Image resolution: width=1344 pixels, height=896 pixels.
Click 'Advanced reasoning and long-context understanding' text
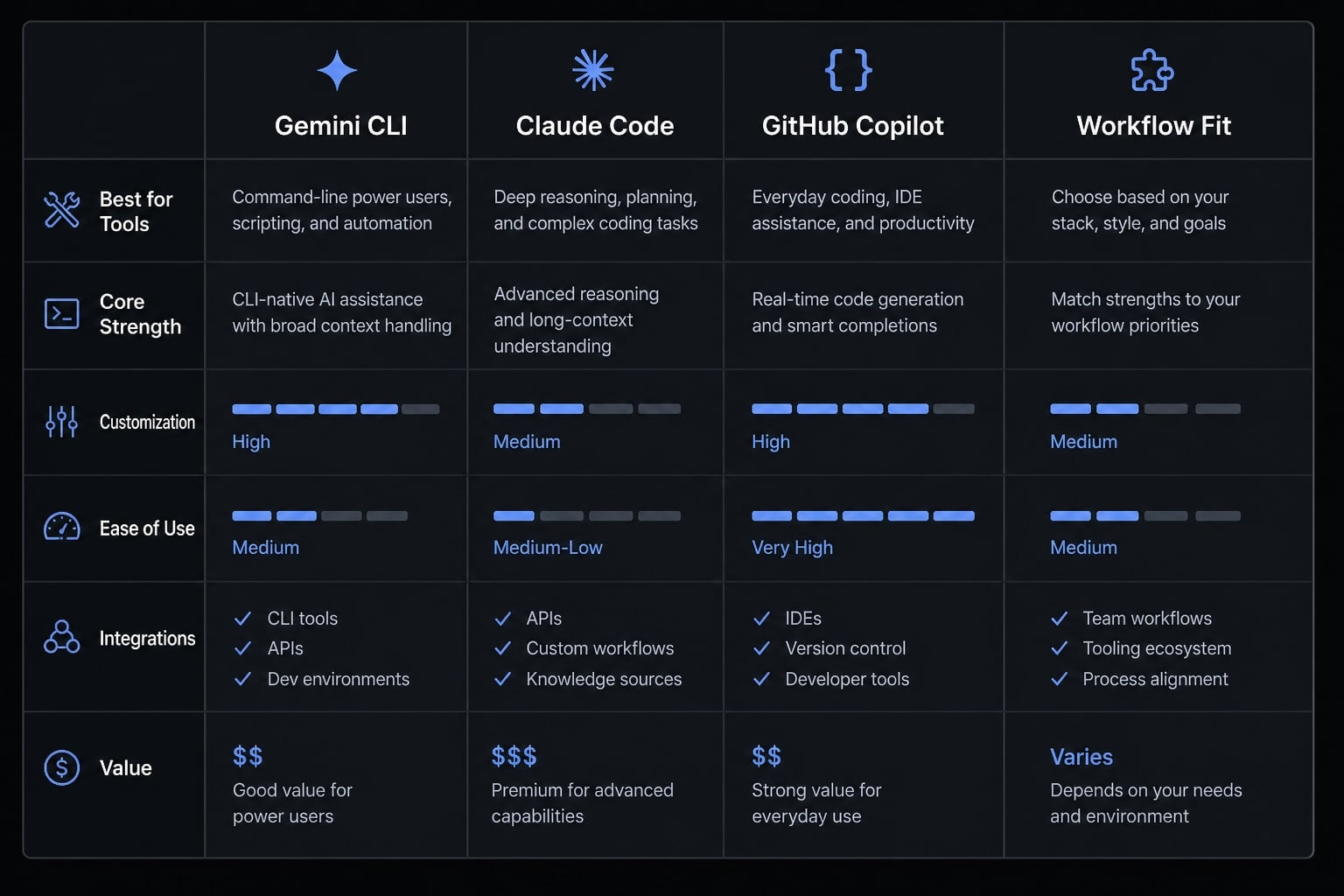(x=577, y=320)
